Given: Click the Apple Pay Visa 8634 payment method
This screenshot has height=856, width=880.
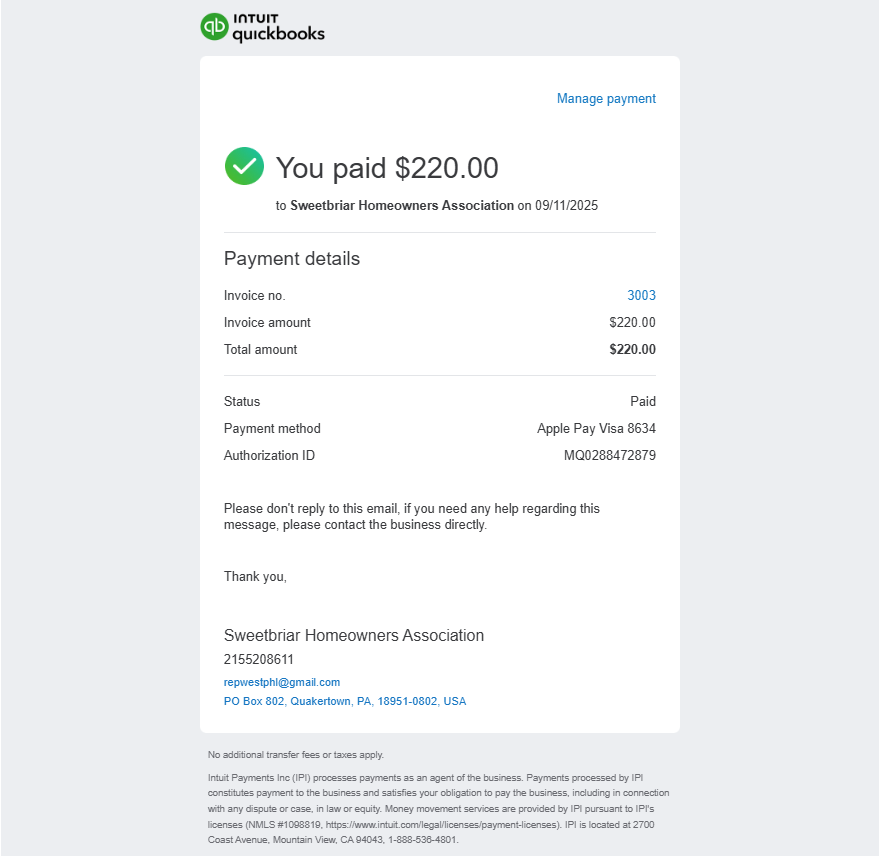Looking at the screenshot, I should 596,428.
